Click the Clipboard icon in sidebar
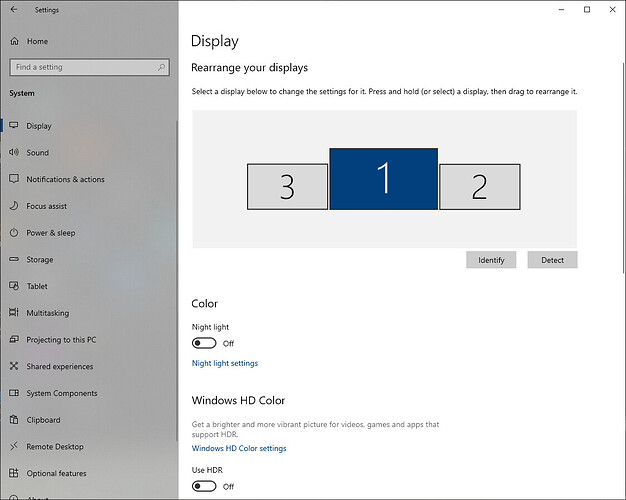626x500 pixels. pos(14,420)
